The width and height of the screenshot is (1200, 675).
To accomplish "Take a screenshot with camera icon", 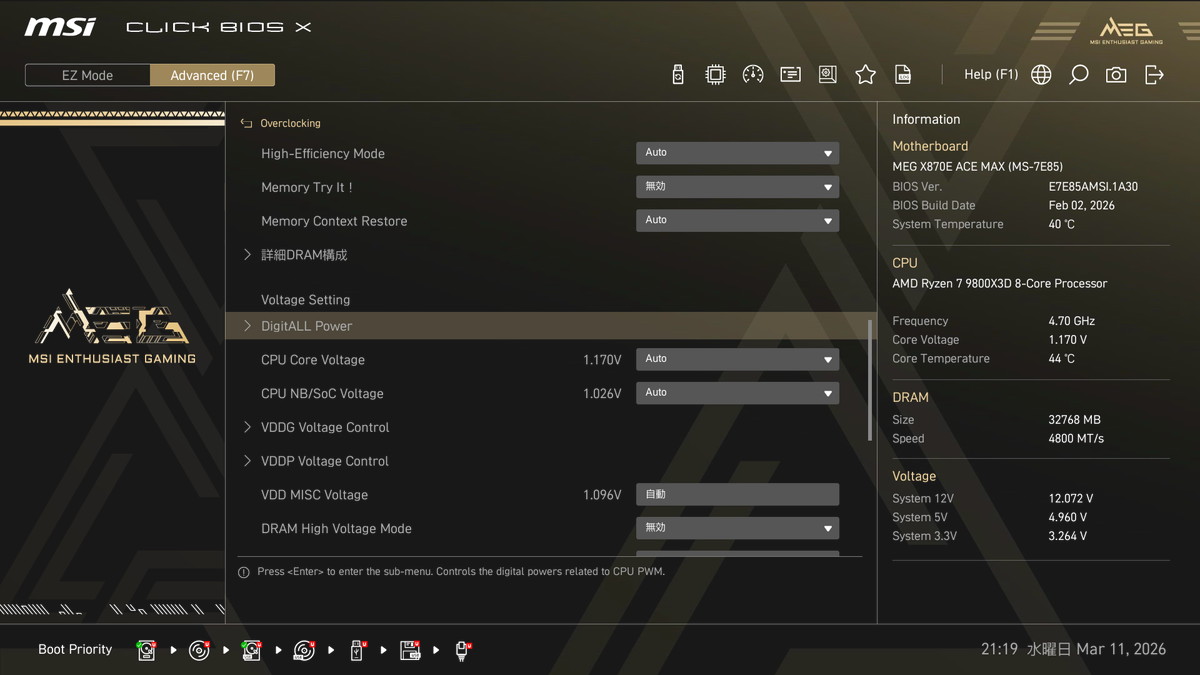I will (x=1116, y=75).
